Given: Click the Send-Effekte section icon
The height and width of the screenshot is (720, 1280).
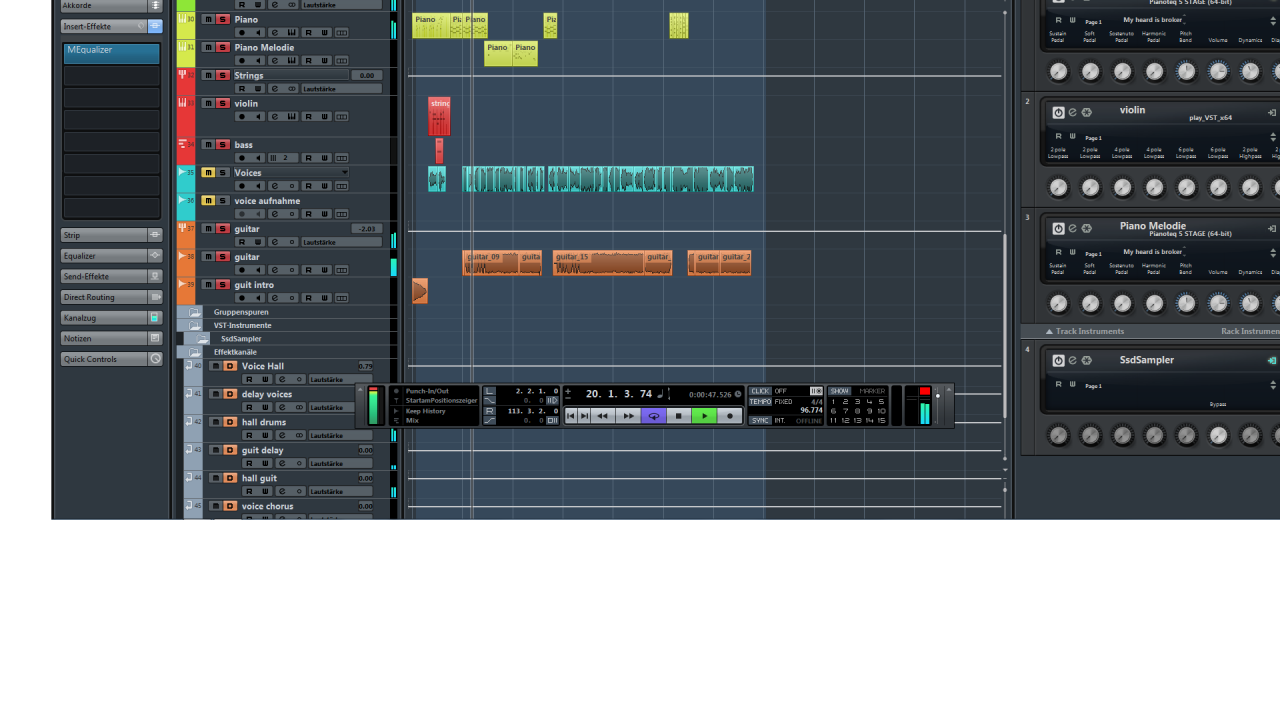Looking at the screenshot, I should (155, 276).
